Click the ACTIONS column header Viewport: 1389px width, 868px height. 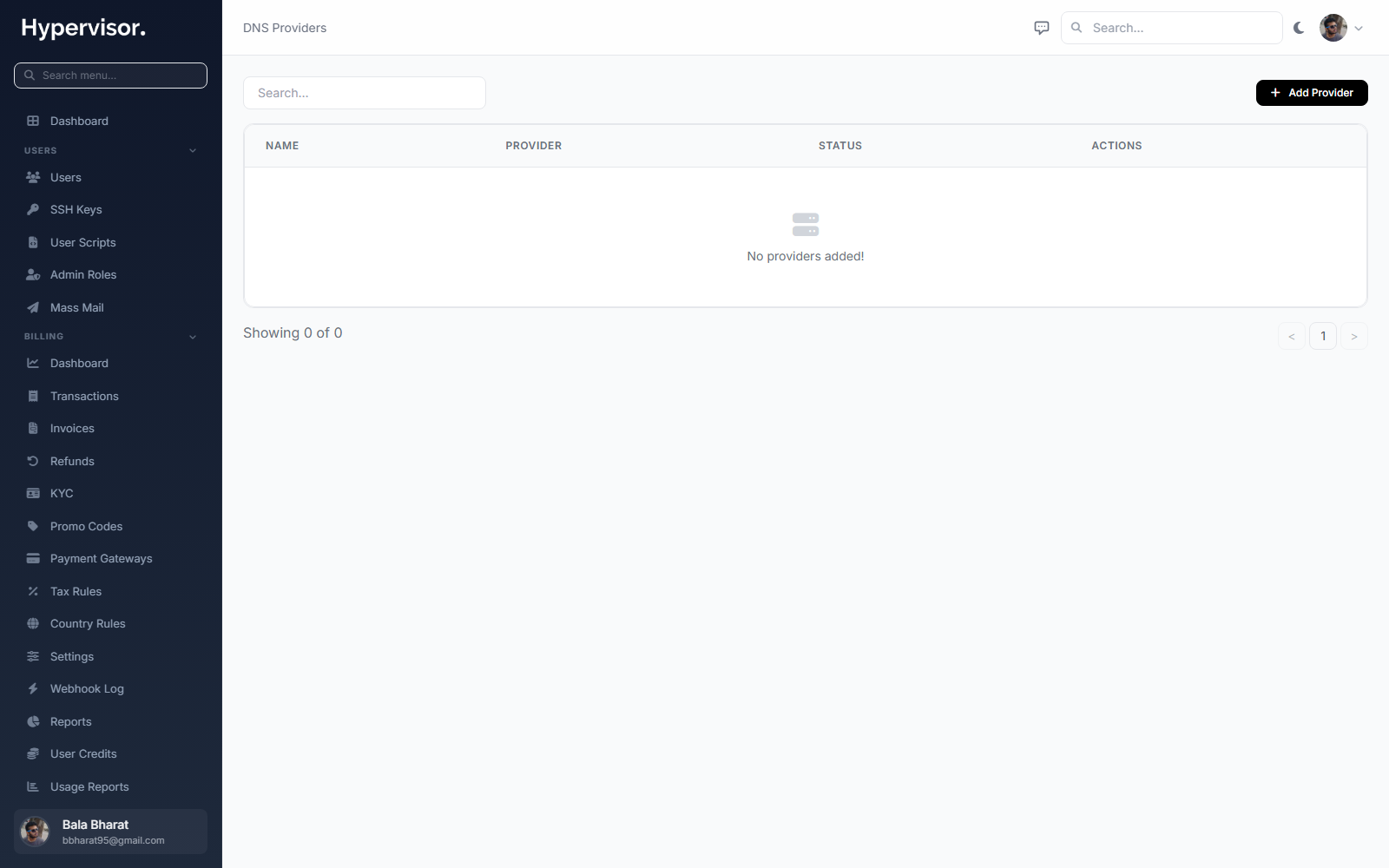coord(1116,146)
